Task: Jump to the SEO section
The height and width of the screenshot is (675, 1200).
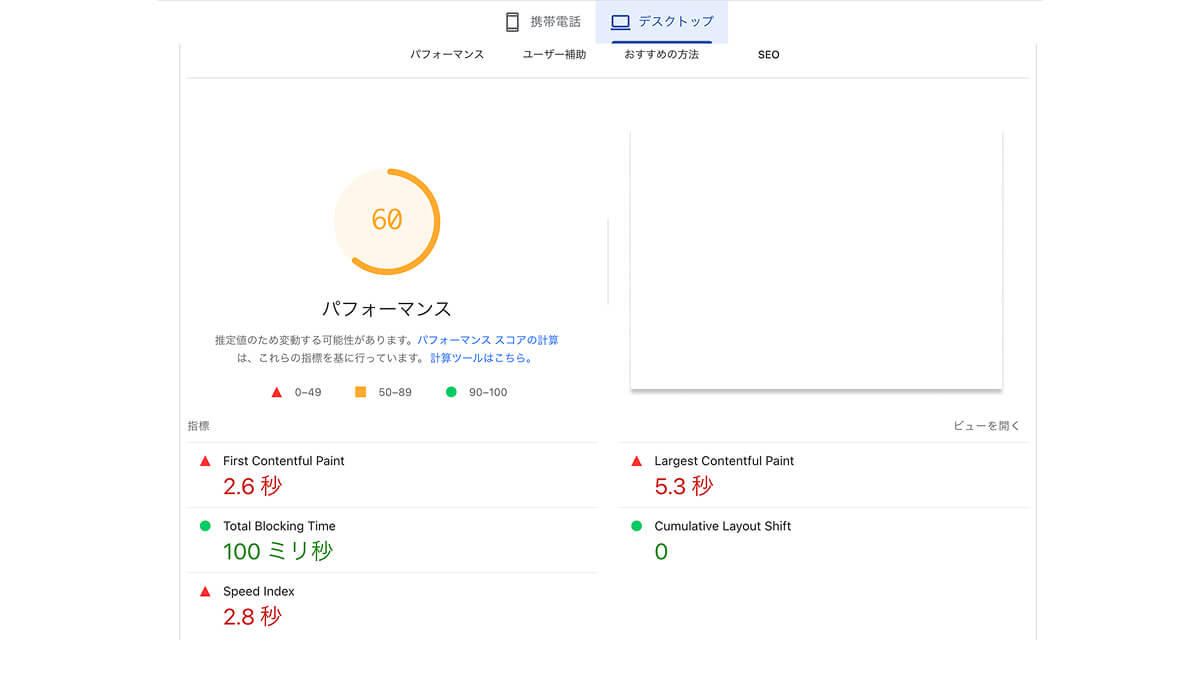Action: coord(768,55)
